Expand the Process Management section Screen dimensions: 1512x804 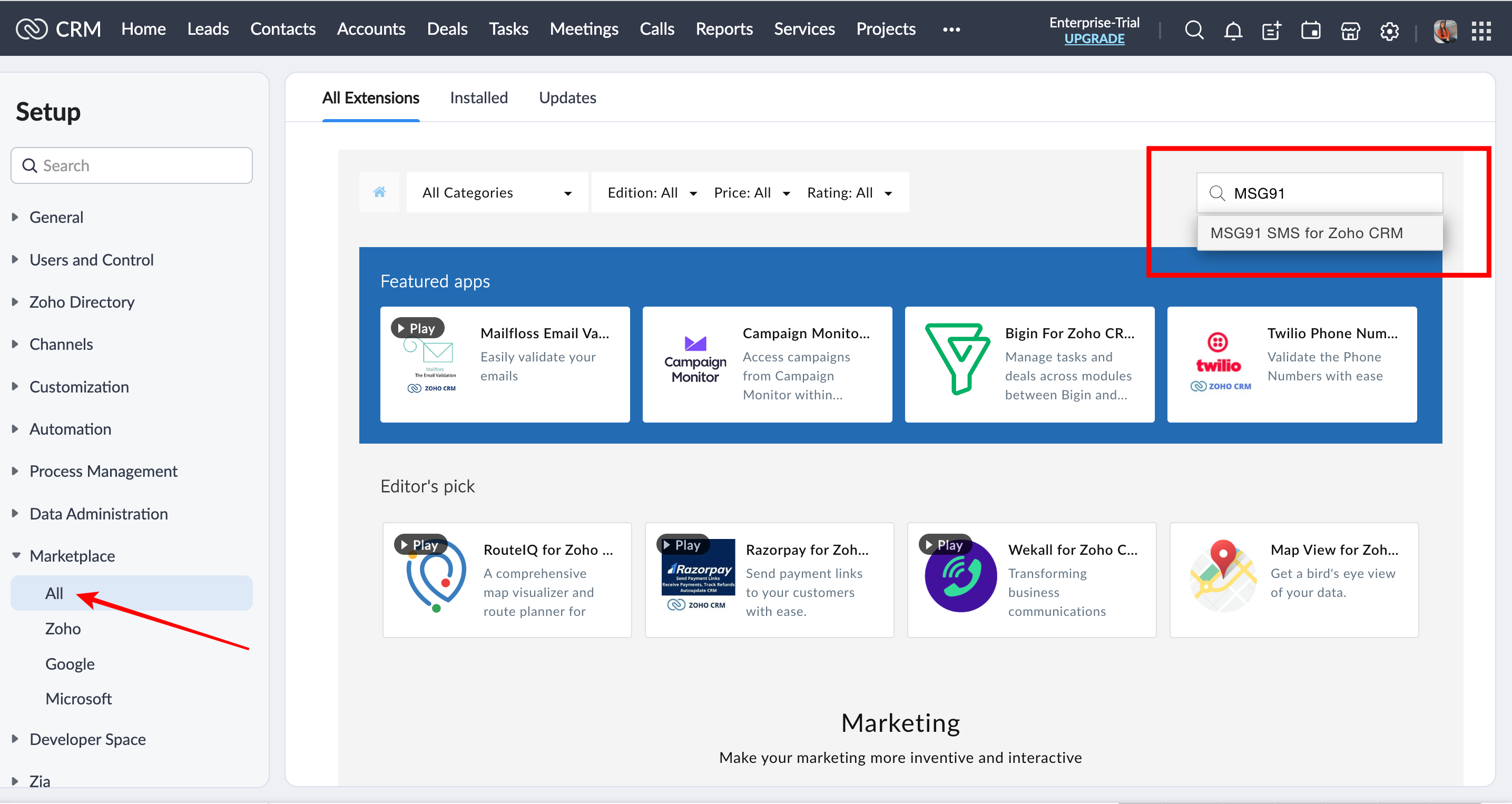click(x=15, y=470)
